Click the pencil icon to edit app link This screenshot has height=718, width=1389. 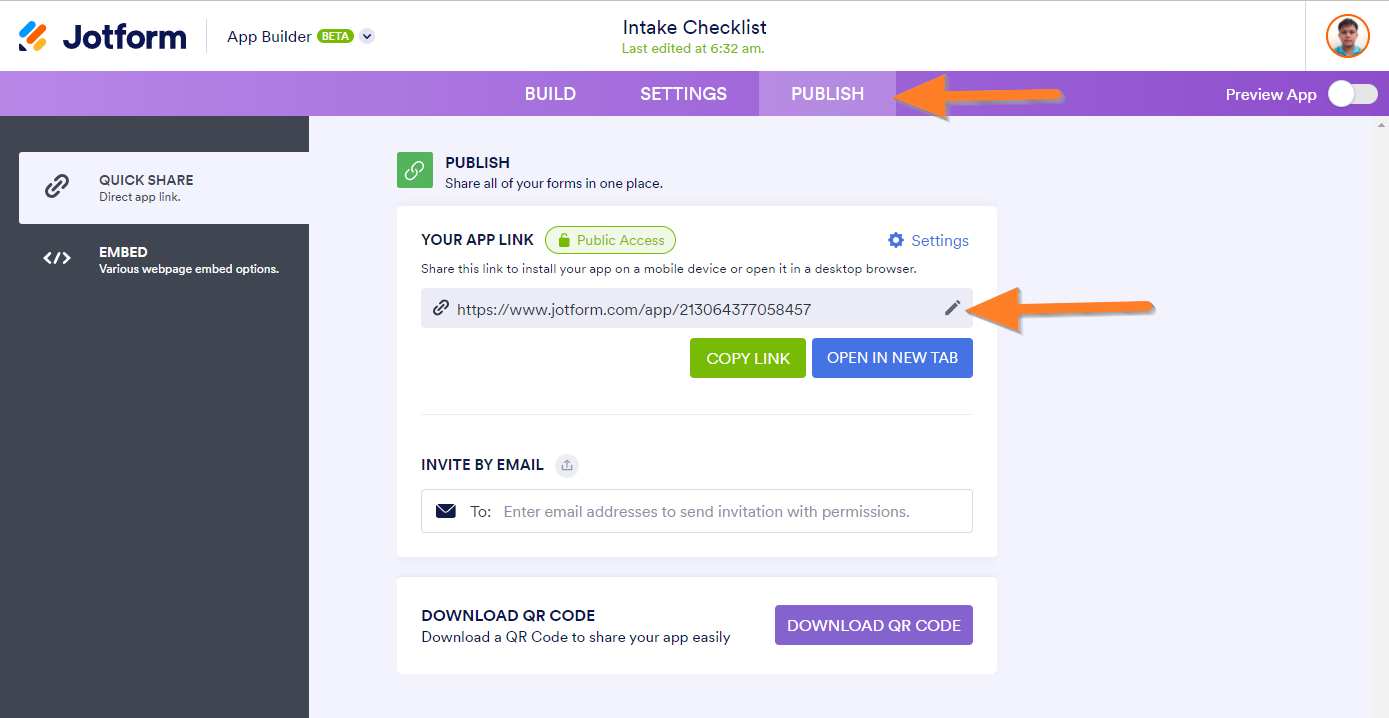tap(952, 308)
